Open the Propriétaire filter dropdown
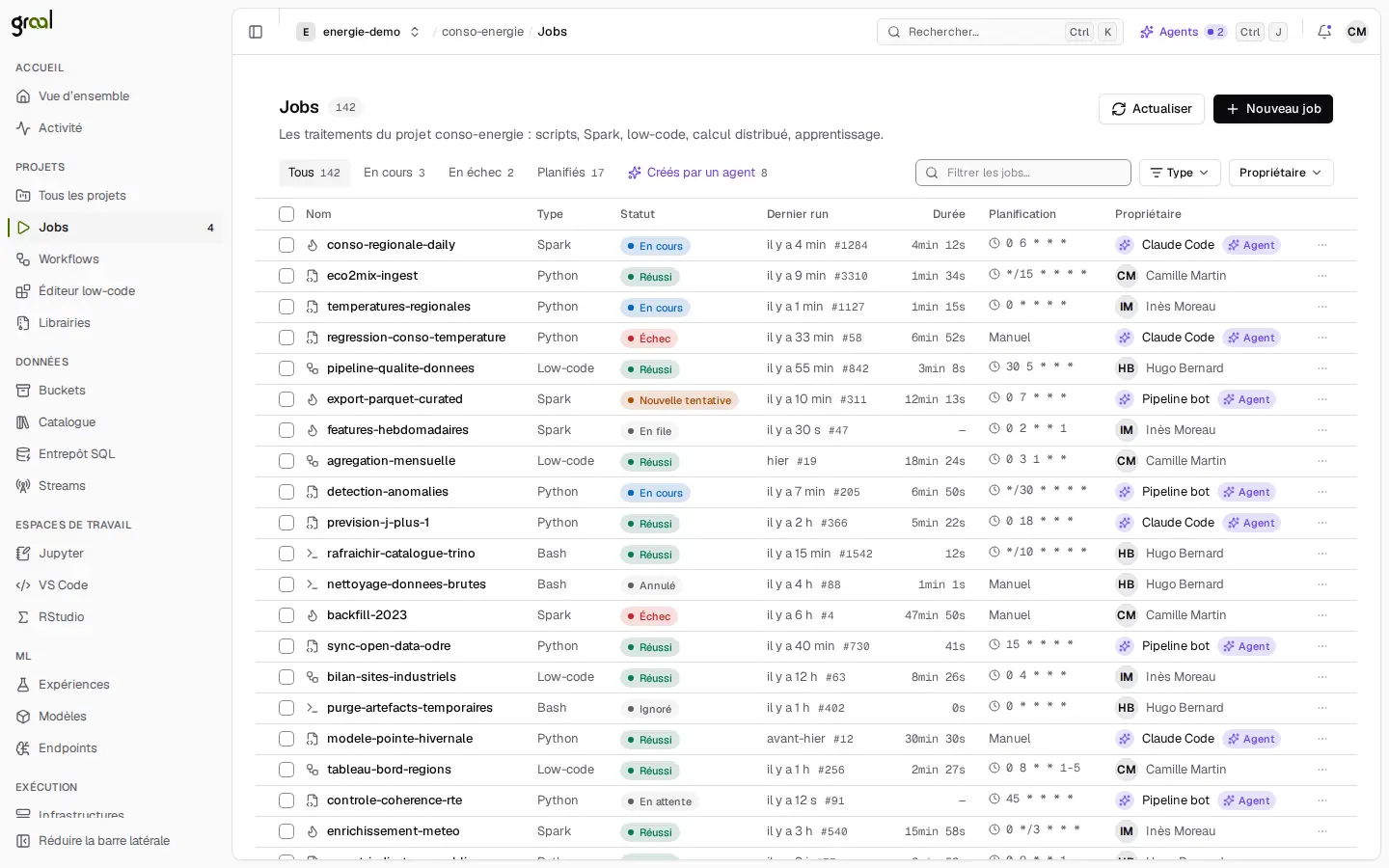1389x868 pixels. coord(1281,173)
